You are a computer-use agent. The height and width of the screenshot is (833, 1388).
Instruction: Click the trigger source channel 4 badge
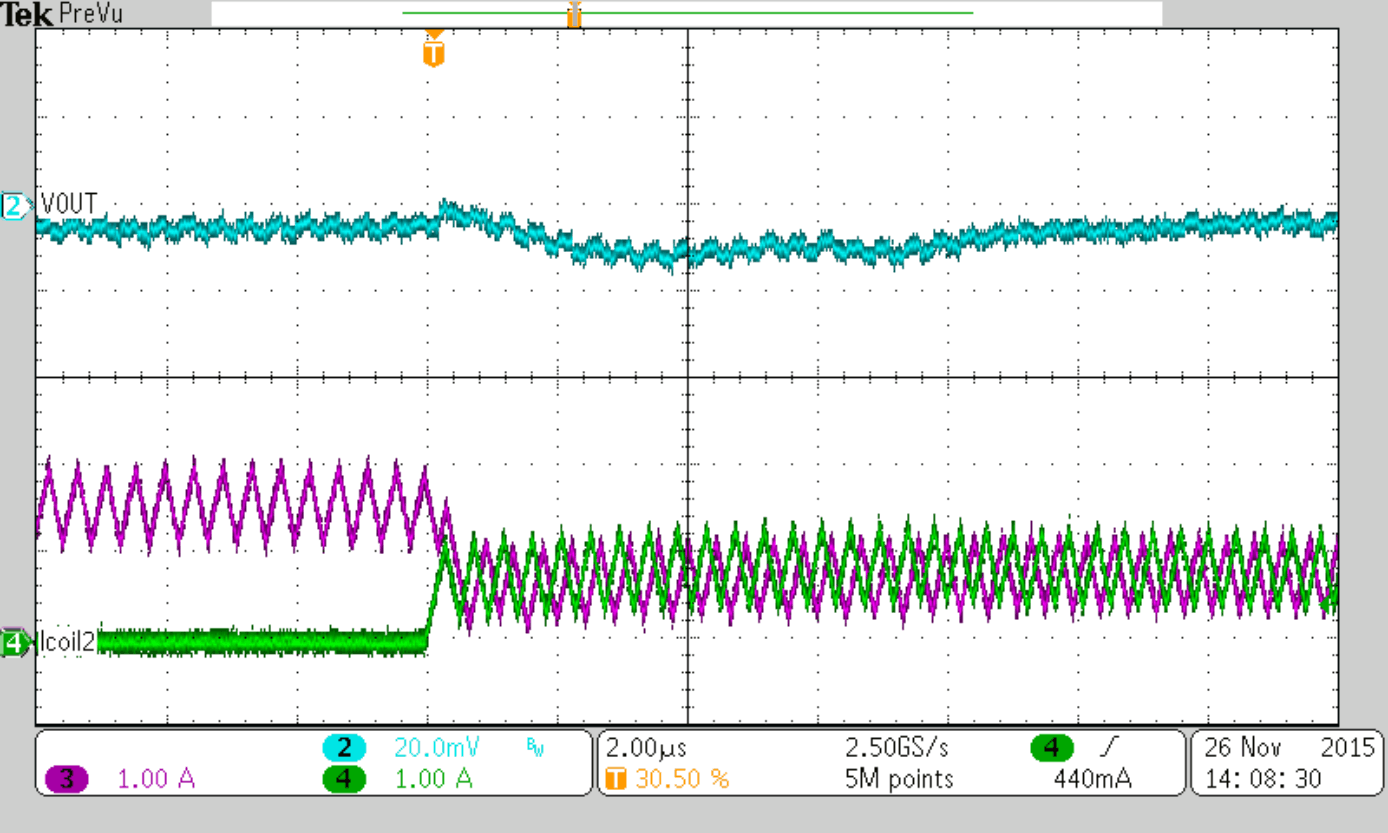click(1053, 748)
